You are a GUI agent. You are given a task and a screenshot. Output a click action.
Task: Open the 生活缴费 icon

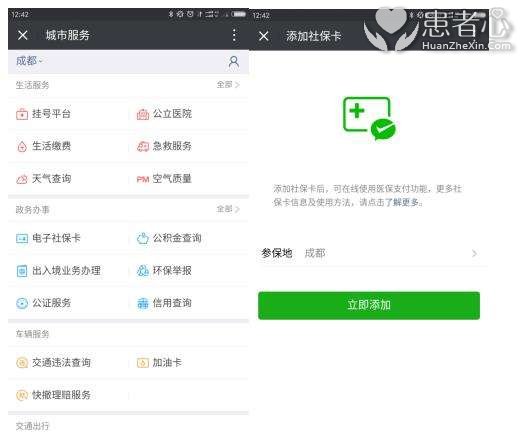coord(22,146)
